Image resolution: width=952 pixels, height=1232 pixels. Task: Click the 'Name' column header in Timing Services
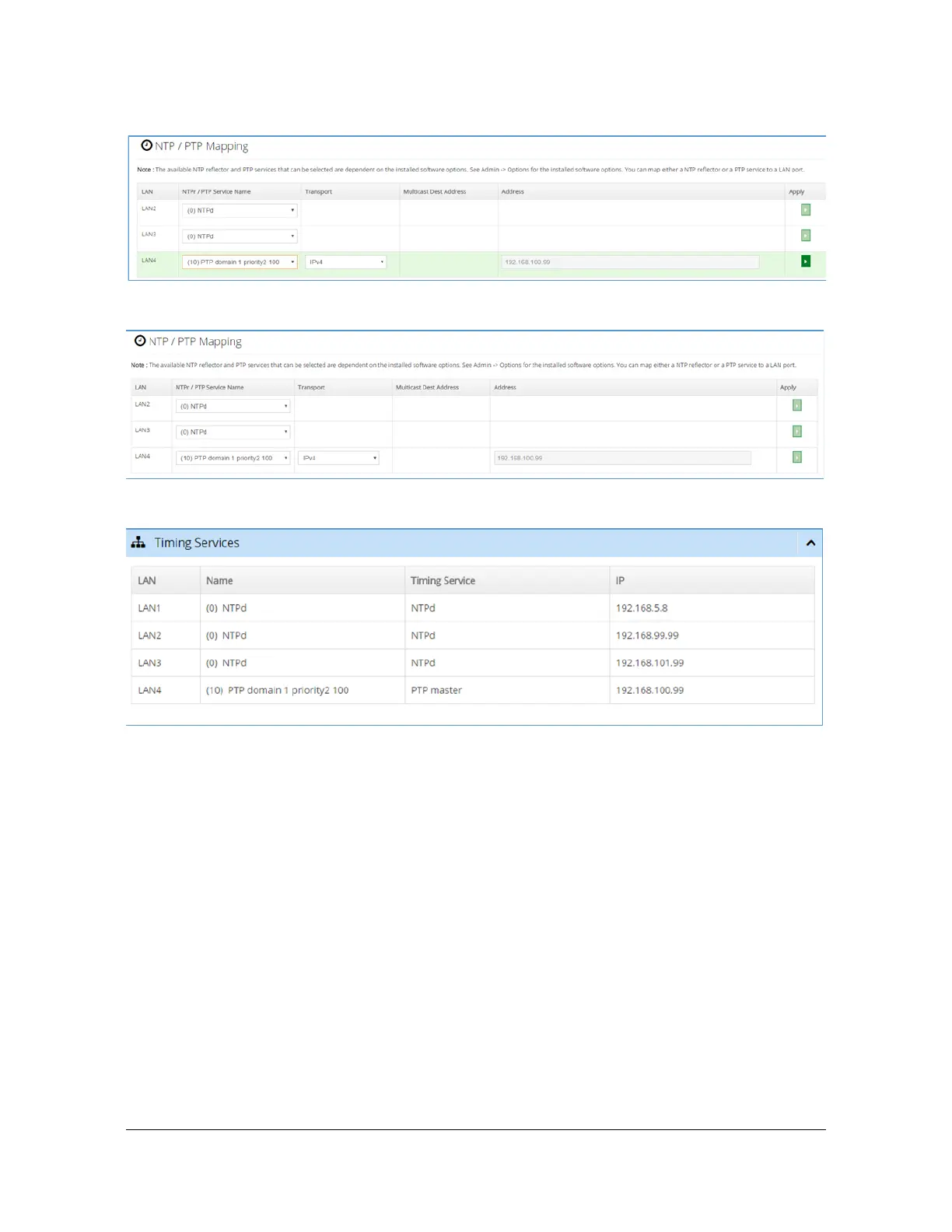(x=219, y=580)
